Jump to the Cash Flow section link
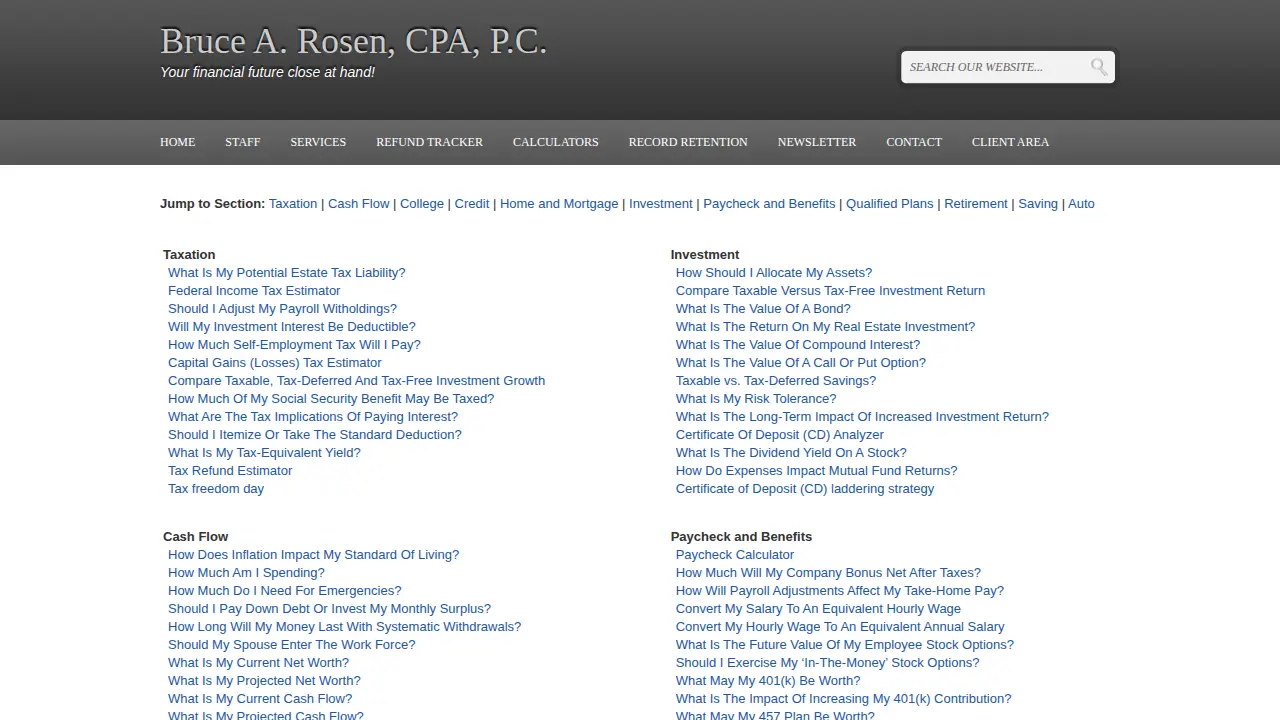Image resolution: width=1280 pixels, height=720 pixels. (x=359, y=204)
